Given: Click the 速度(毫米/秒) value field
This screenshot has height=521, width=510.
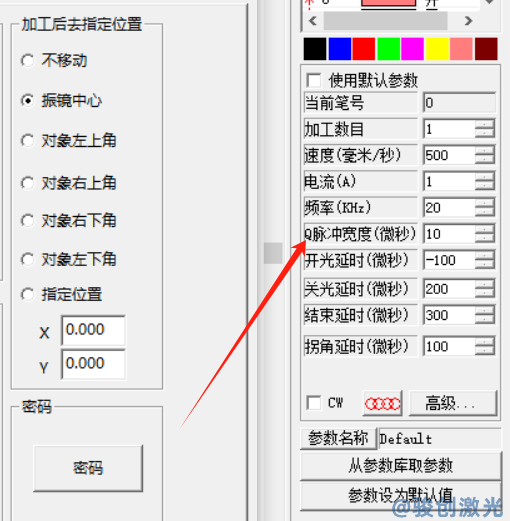Looking at the screenshot, I should pos(449,155).
